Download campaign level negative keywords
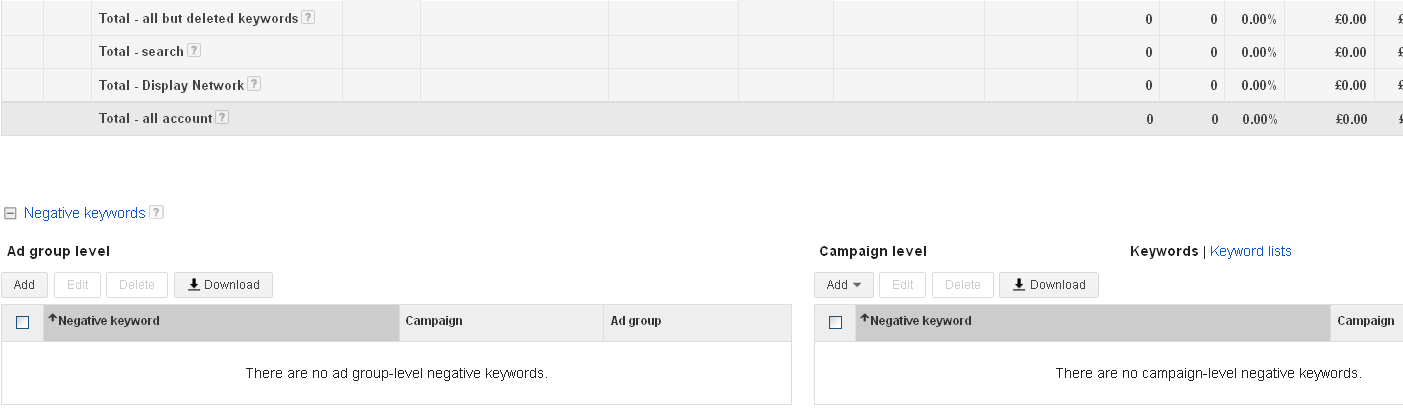This screenshot has height=420, width=1403. [x=1048, y=285]
